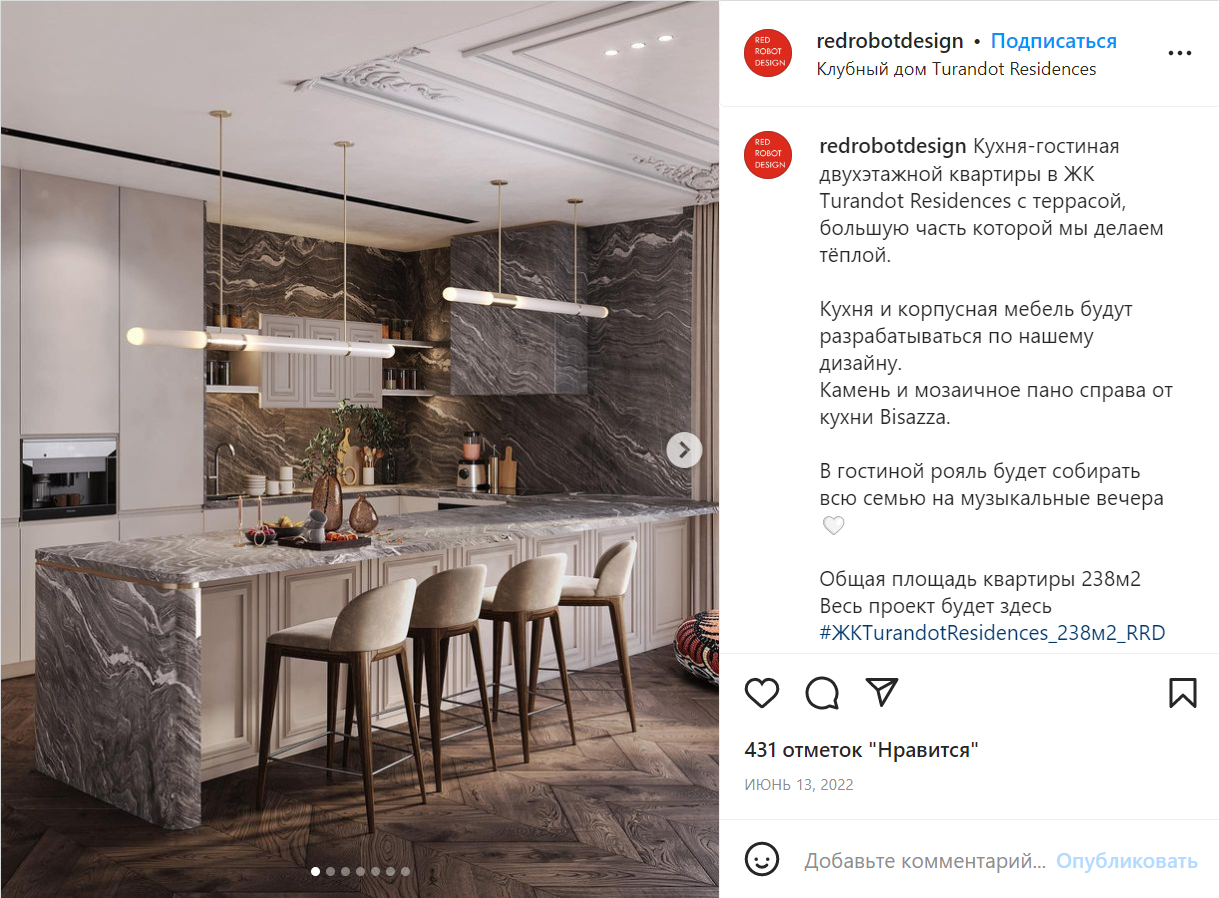Click the Red Robot Design avatar beside caption

(x=768, y=155)
